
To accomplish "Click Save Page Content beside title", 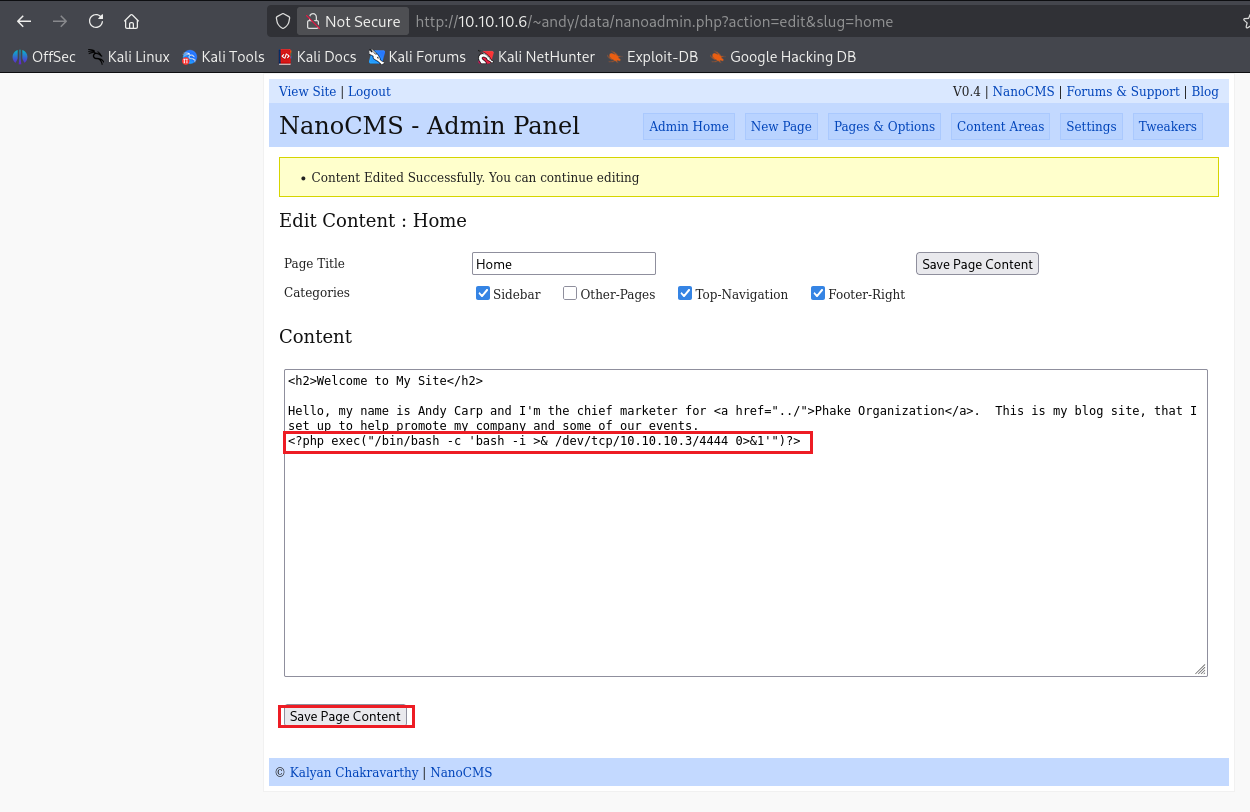I will tap(977, 264).
